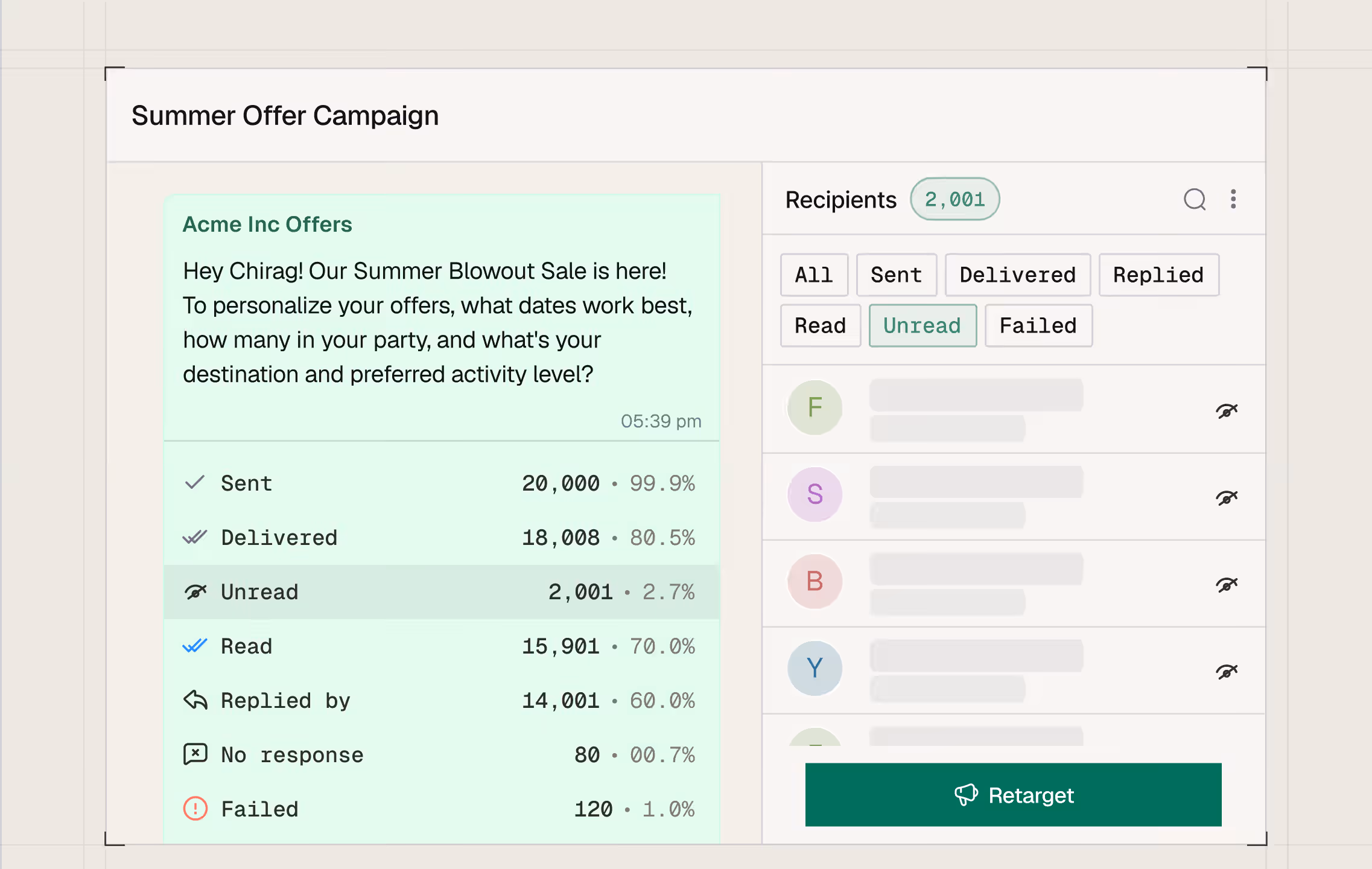Click the search recipients magnifier icon

coord(1194,199)
